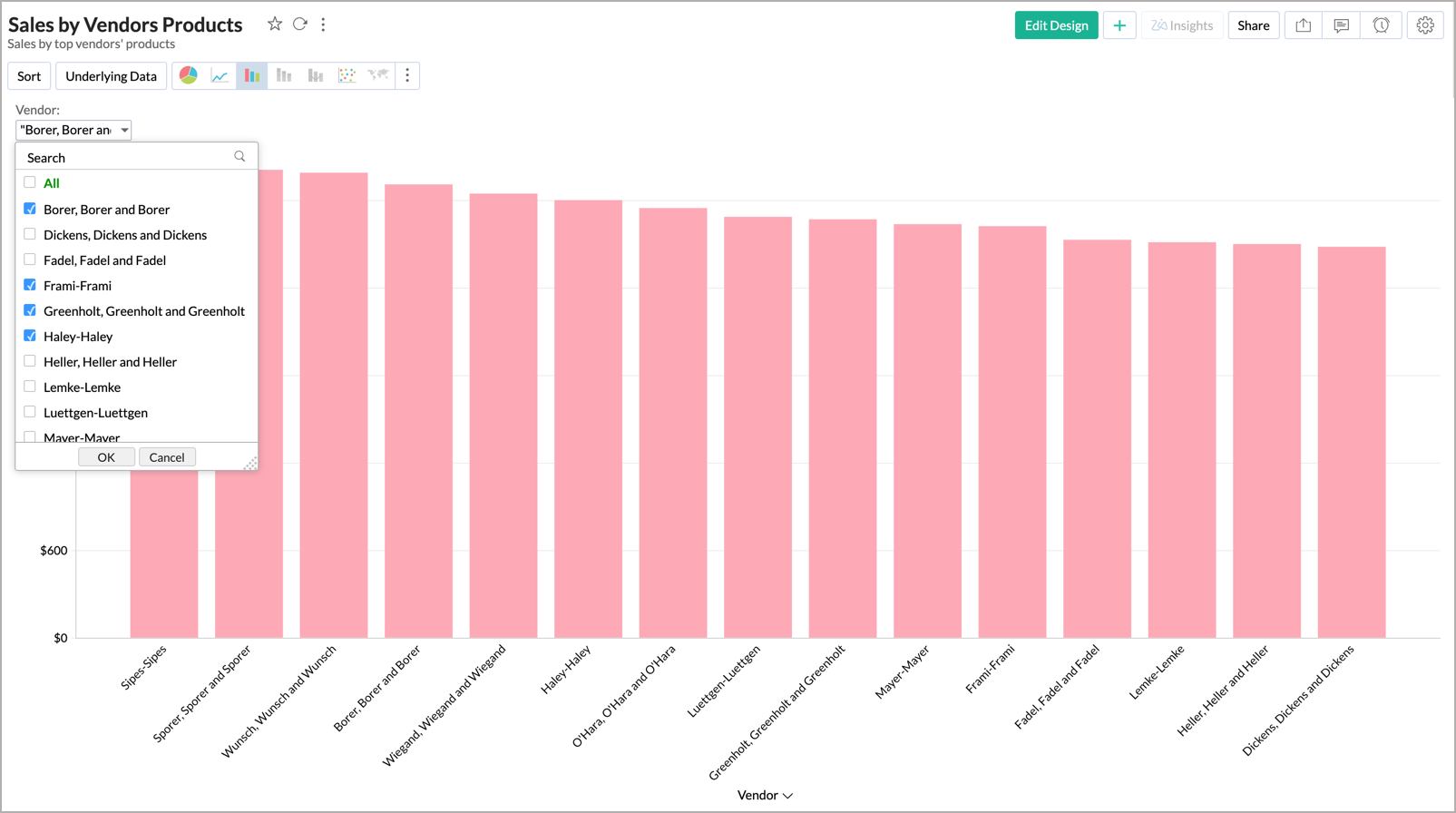Click the Edit Design button
1456x813 pixels.
[1056, 25]
